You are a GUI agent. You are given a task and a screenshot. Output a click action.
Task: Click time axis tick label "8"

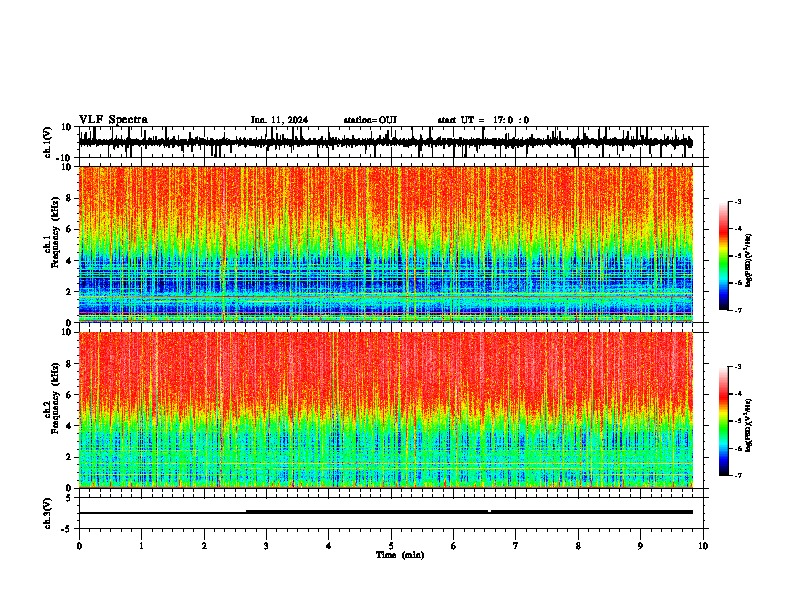point(578,546)
